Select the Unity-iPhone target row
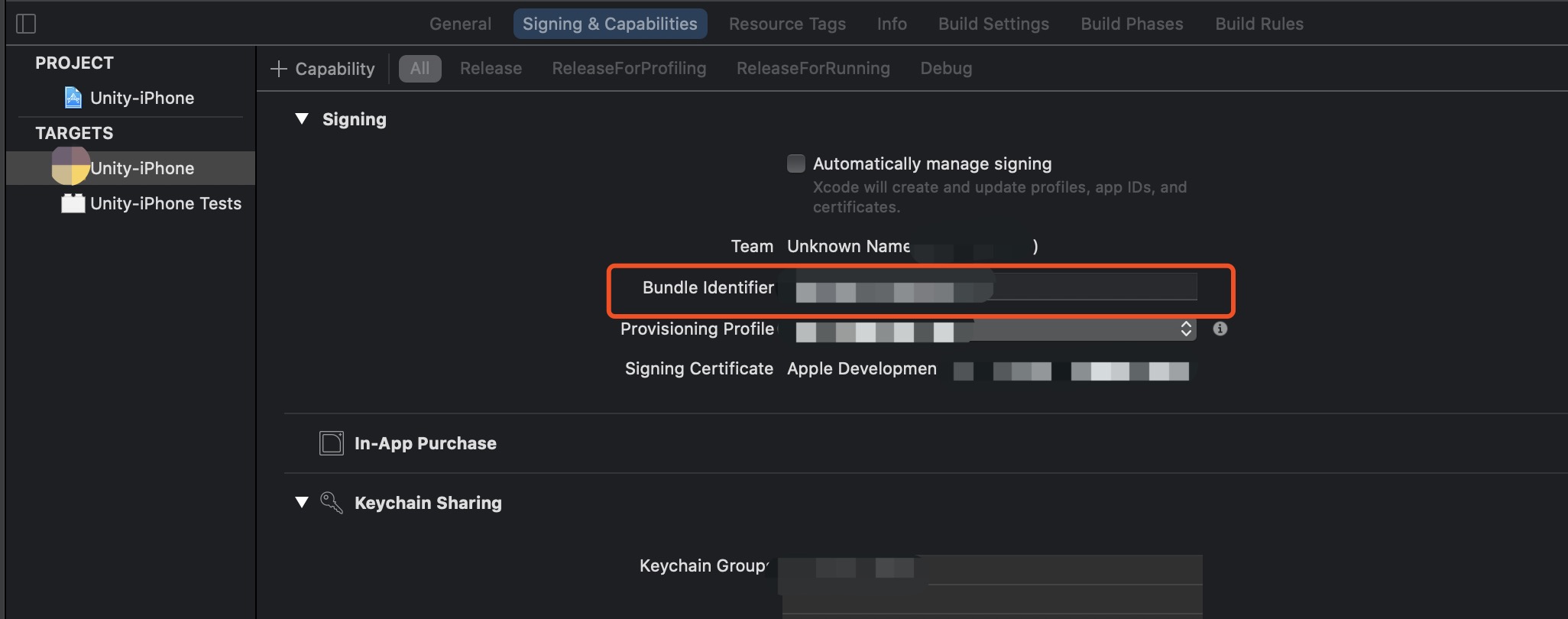The height and width of the screenshot is (619, 1568). (x=131, y=168)
